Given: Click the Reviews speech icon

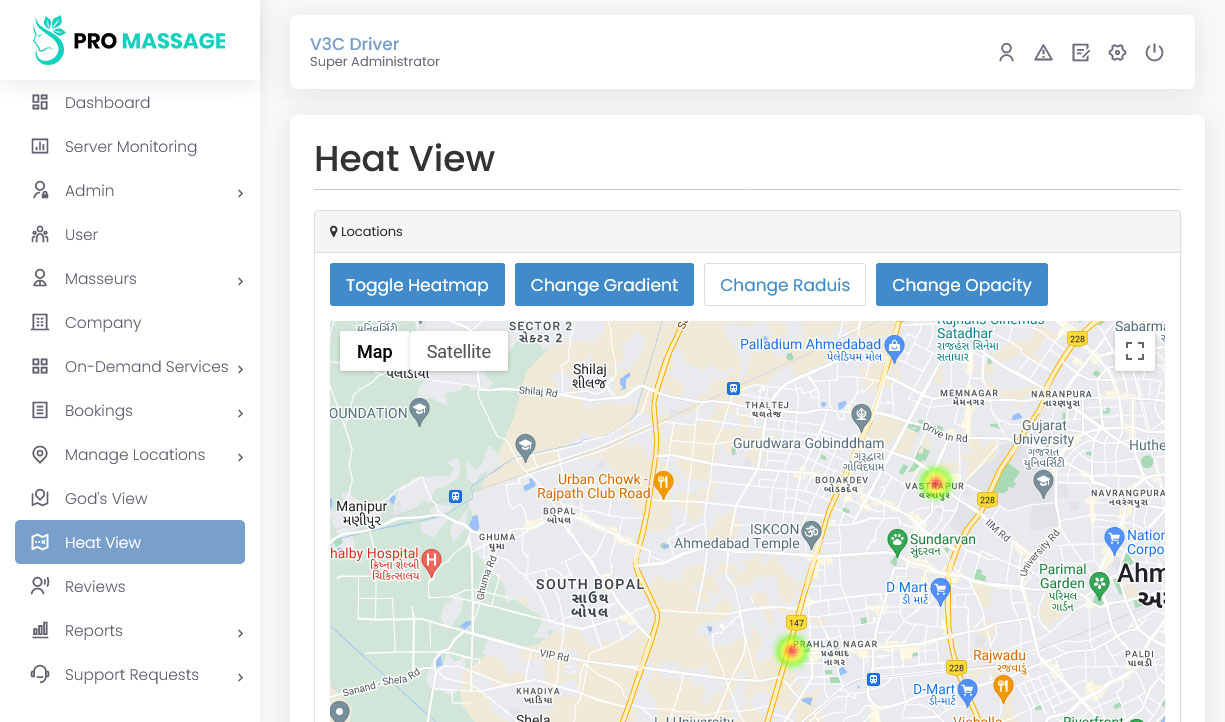Looking at the screenshot, I should (x=40, y=586).
